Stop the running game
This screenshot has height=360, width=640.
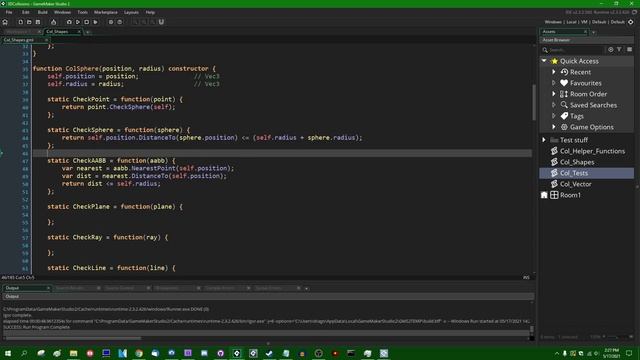pyautogui.click(x=87, y=22)
